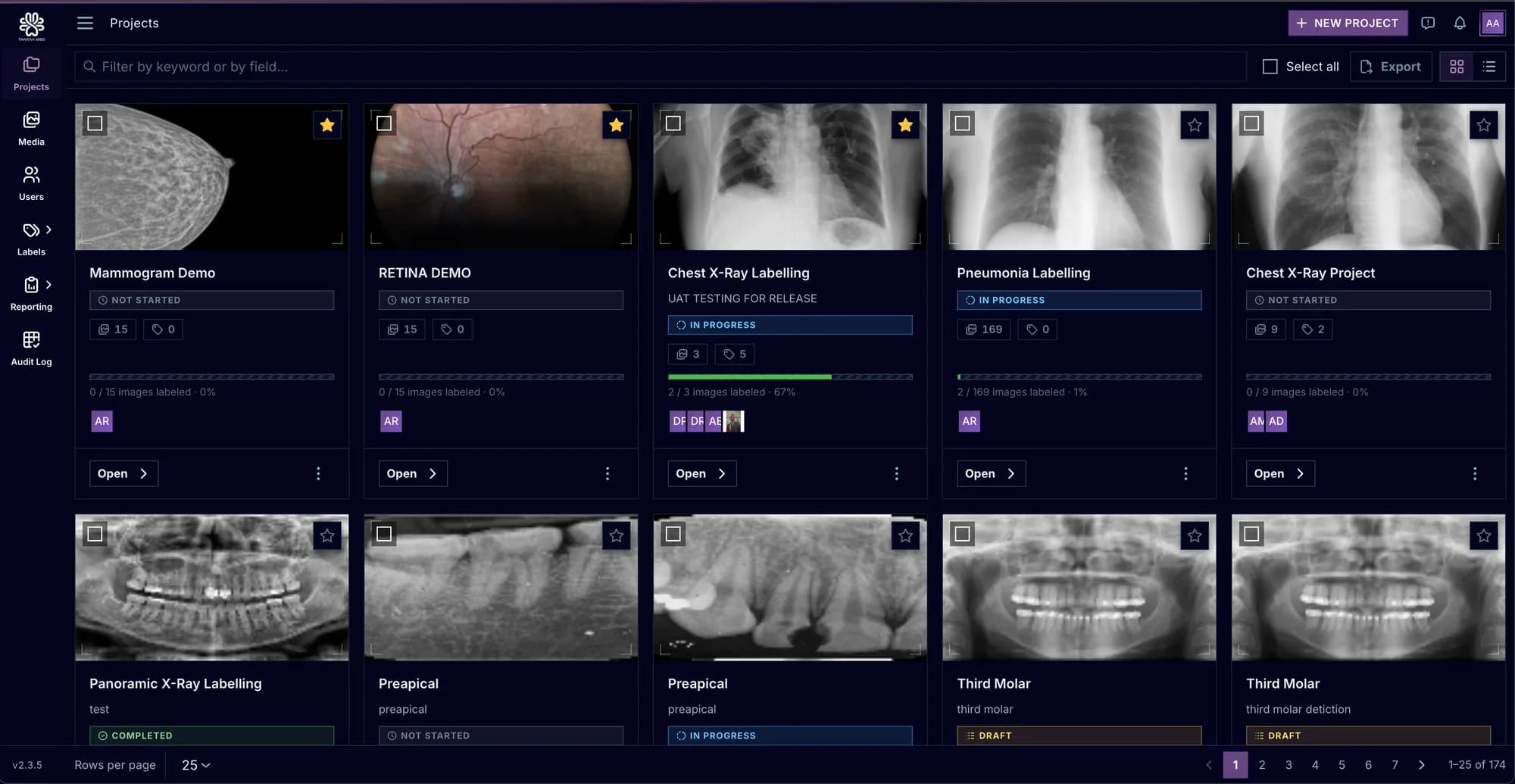Select the Chest X-Ray Project checkbox
This screenshot has height=784, width=1515.
pyautogui.click(x=1251, y=123)
